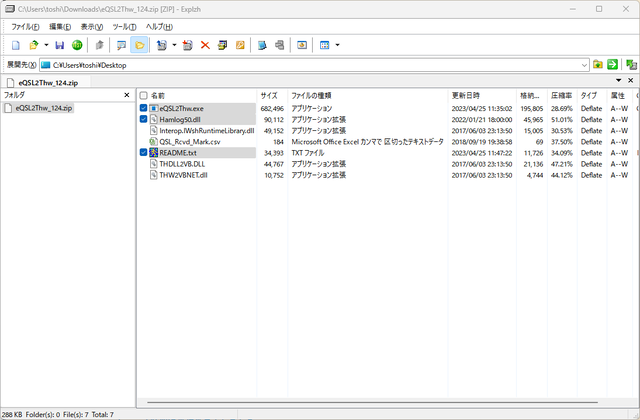This screenshot has width=640, height=420.
Task: Open the 表示(V) menu
Action: click(92, 27)
